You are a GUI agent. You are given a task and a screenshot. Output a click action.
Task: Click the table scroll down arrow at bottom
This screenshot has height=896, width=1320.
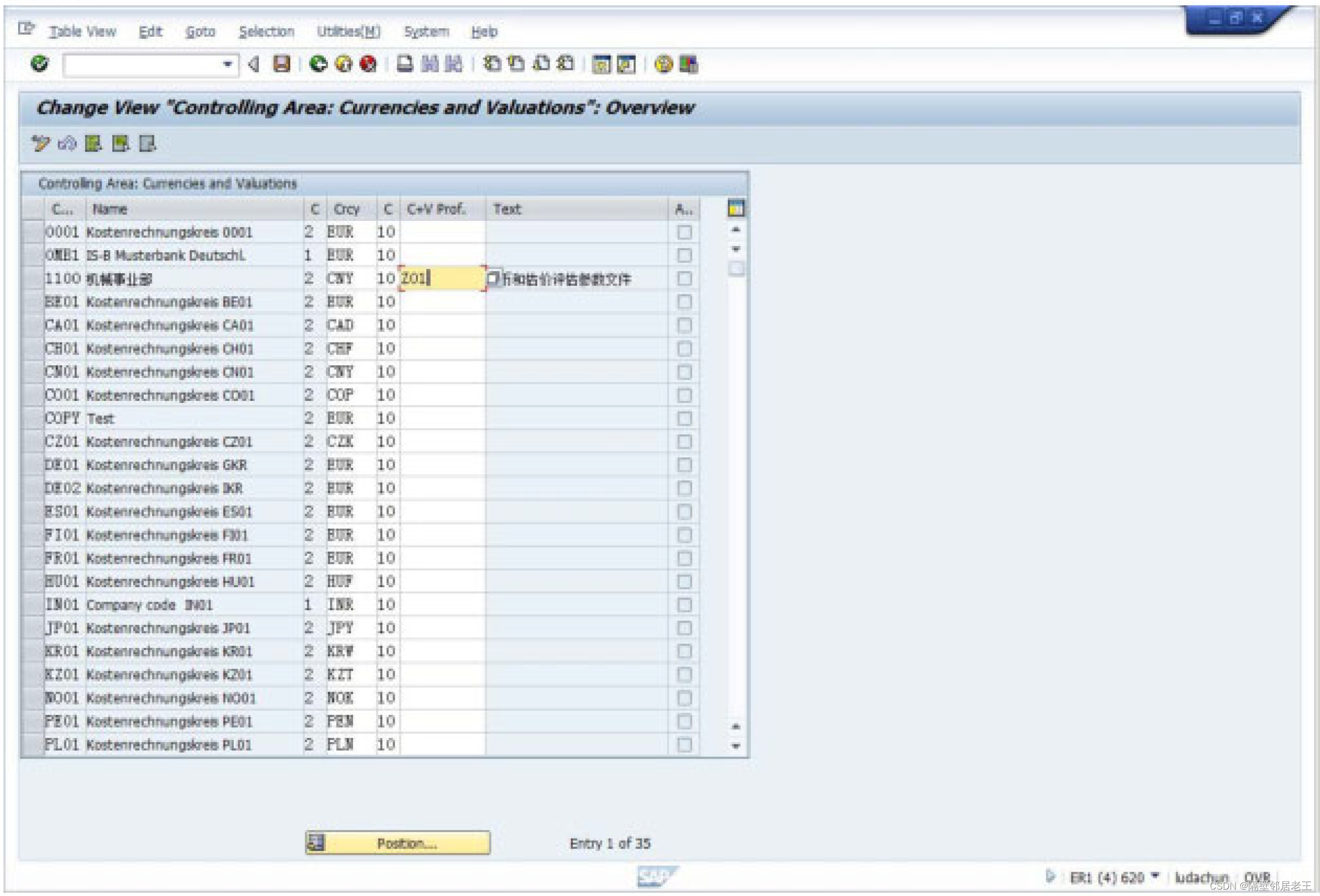735,746
